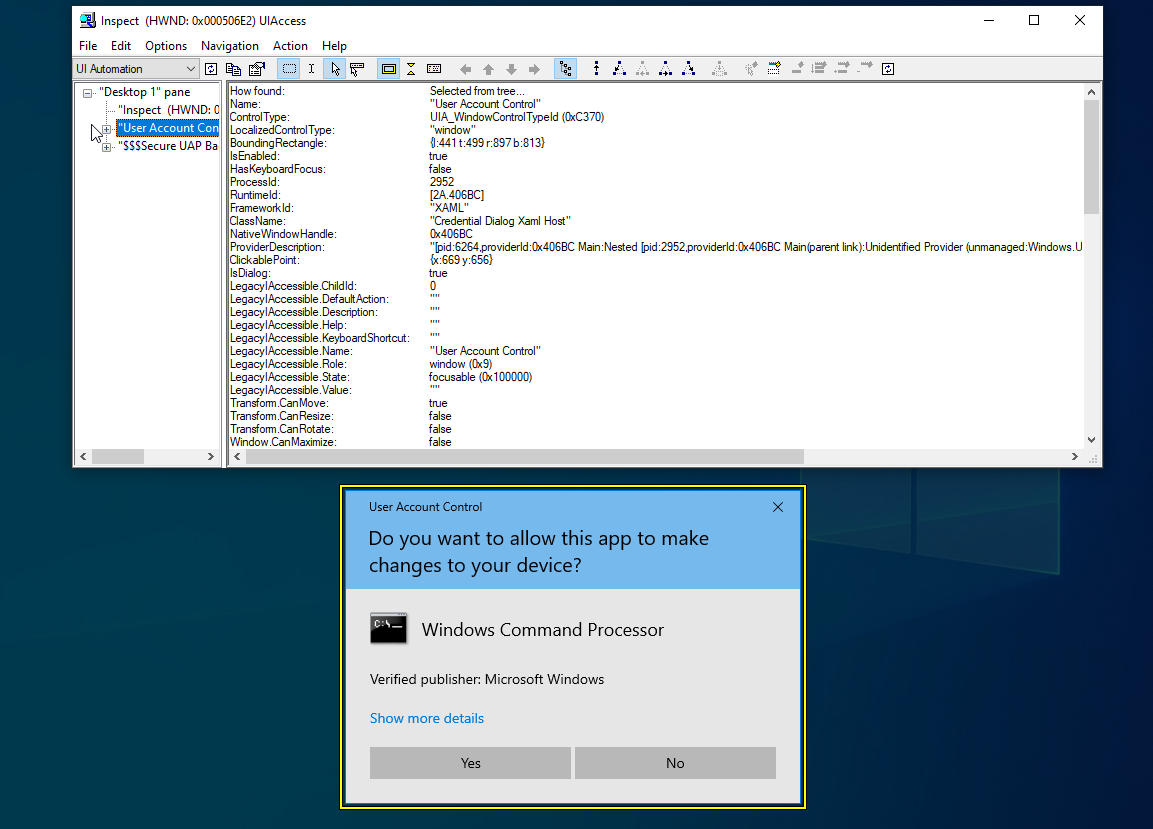The image size is (1153, 829).
Task: Navigate to First Child element icon
Action: [x=619, y=69]
